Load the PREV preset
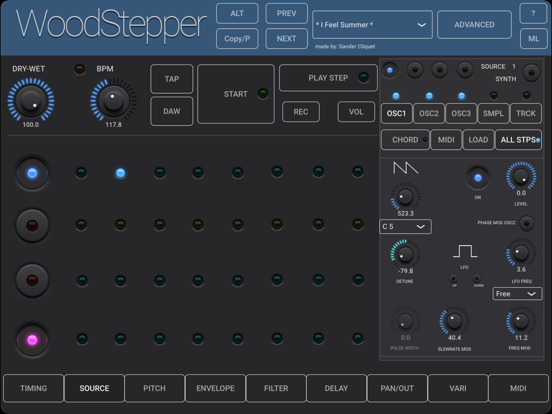The height and width of the screenshot is (414, 552). coord(286,13)
